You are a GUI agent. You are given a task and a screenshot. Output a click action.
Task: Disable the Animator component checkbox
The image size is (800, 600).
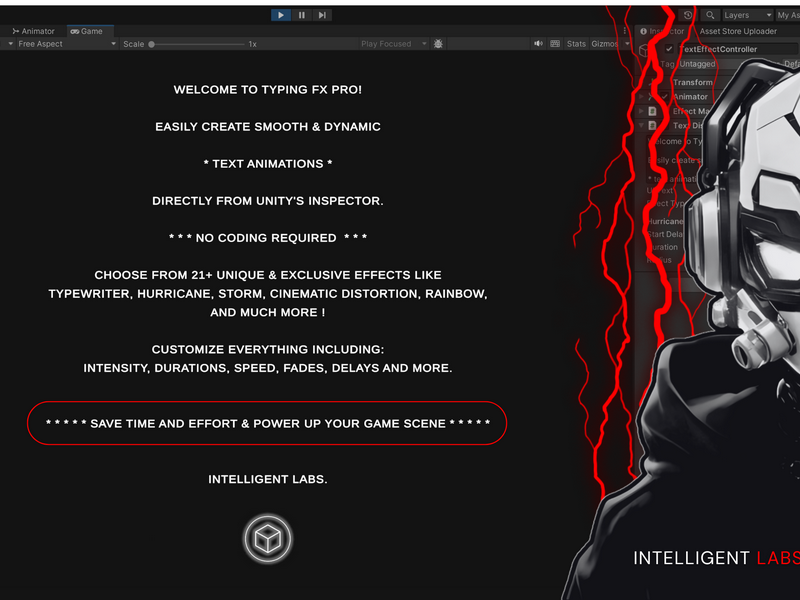tap(664, 96)
